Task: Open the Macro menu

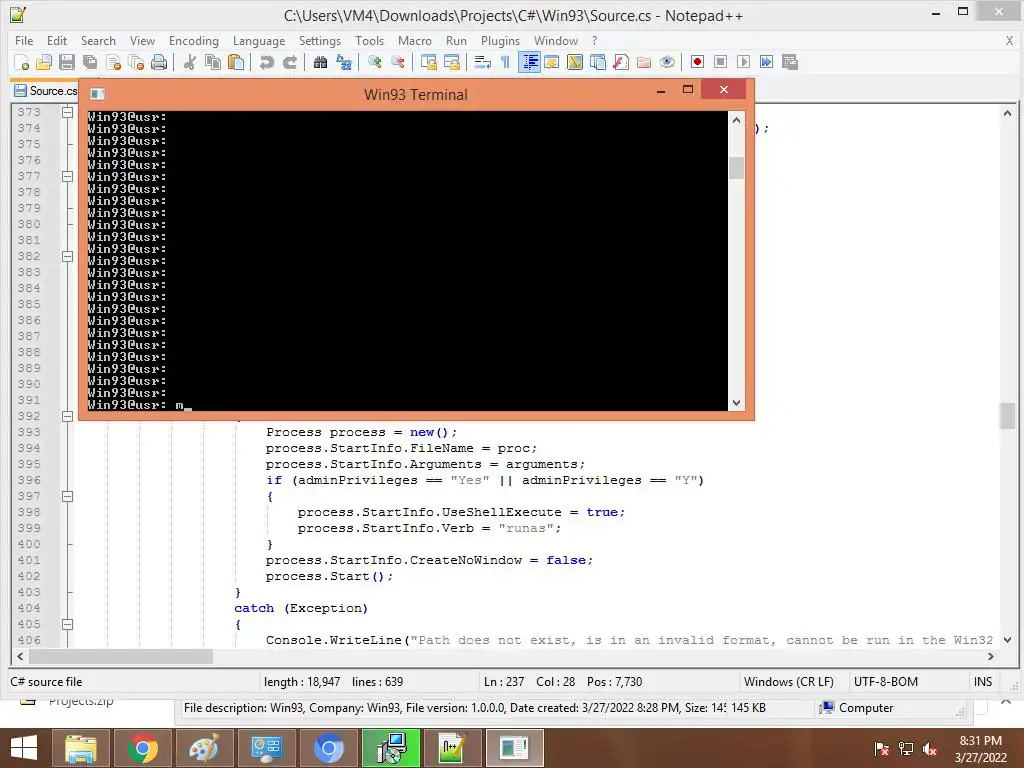Action: click(415, 40)
